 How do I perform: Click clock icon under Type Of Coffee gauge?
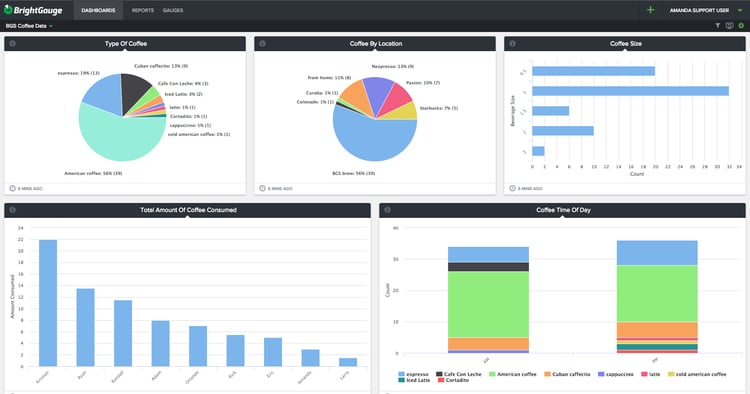click(x=12, y=188)
